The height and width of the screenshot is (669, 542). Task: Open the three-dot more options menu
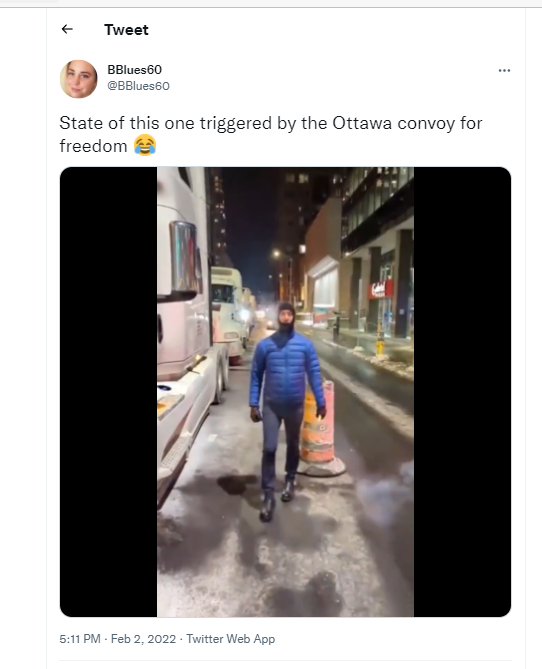coord(504,70)
